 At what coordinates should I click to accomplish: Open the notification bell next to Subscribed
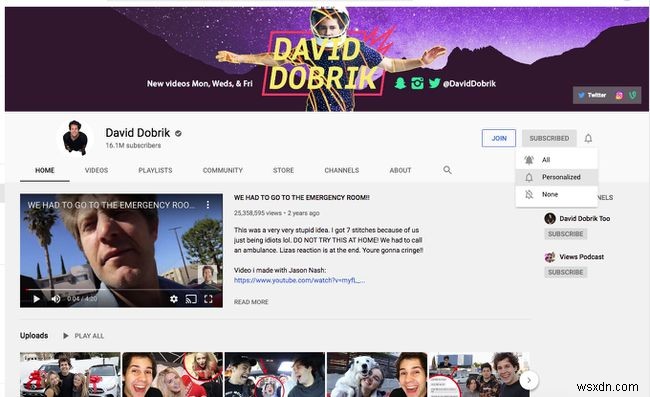588,138
